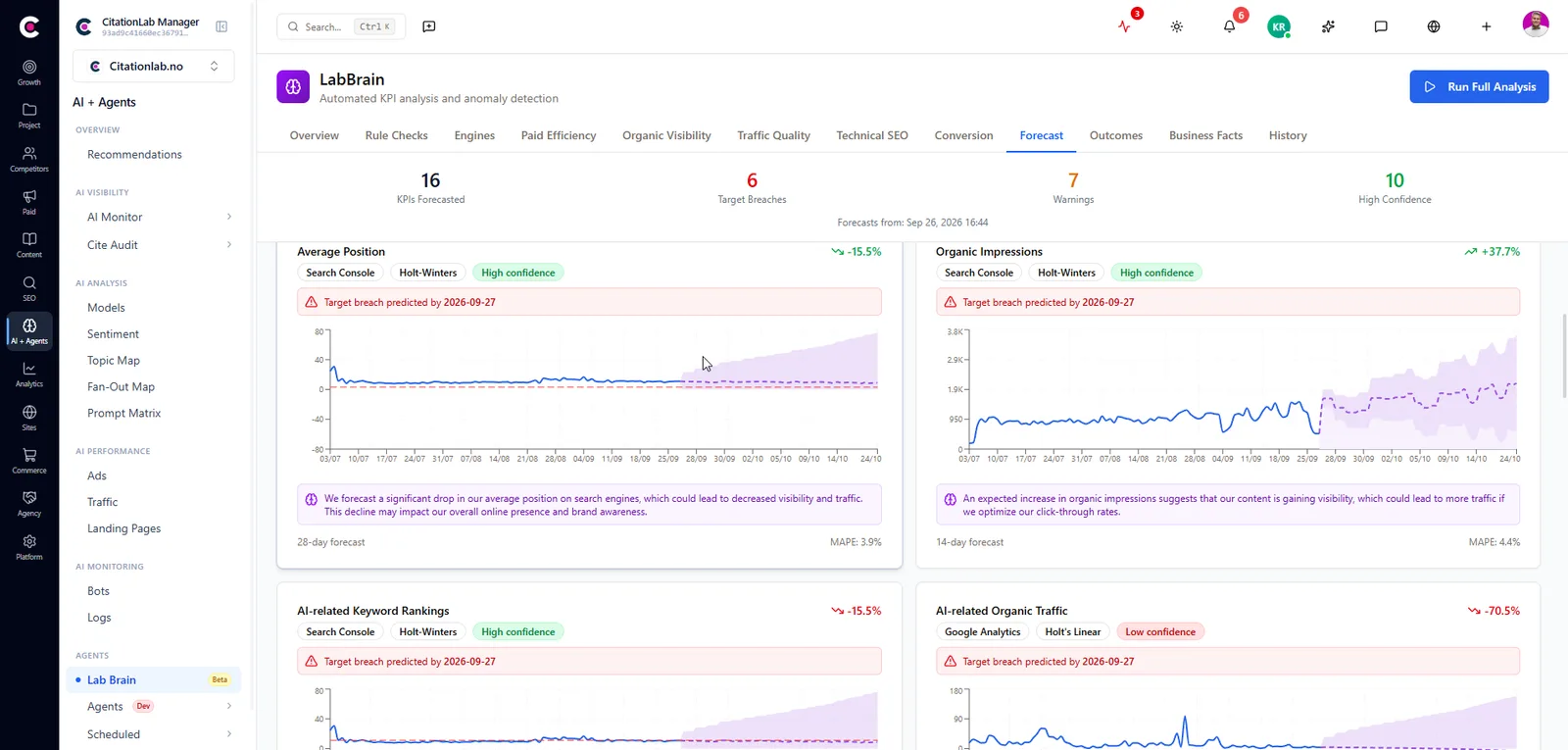Click the page vertical scrollbar thumb
The image size is (1568, 750).
pos(1563,356)
